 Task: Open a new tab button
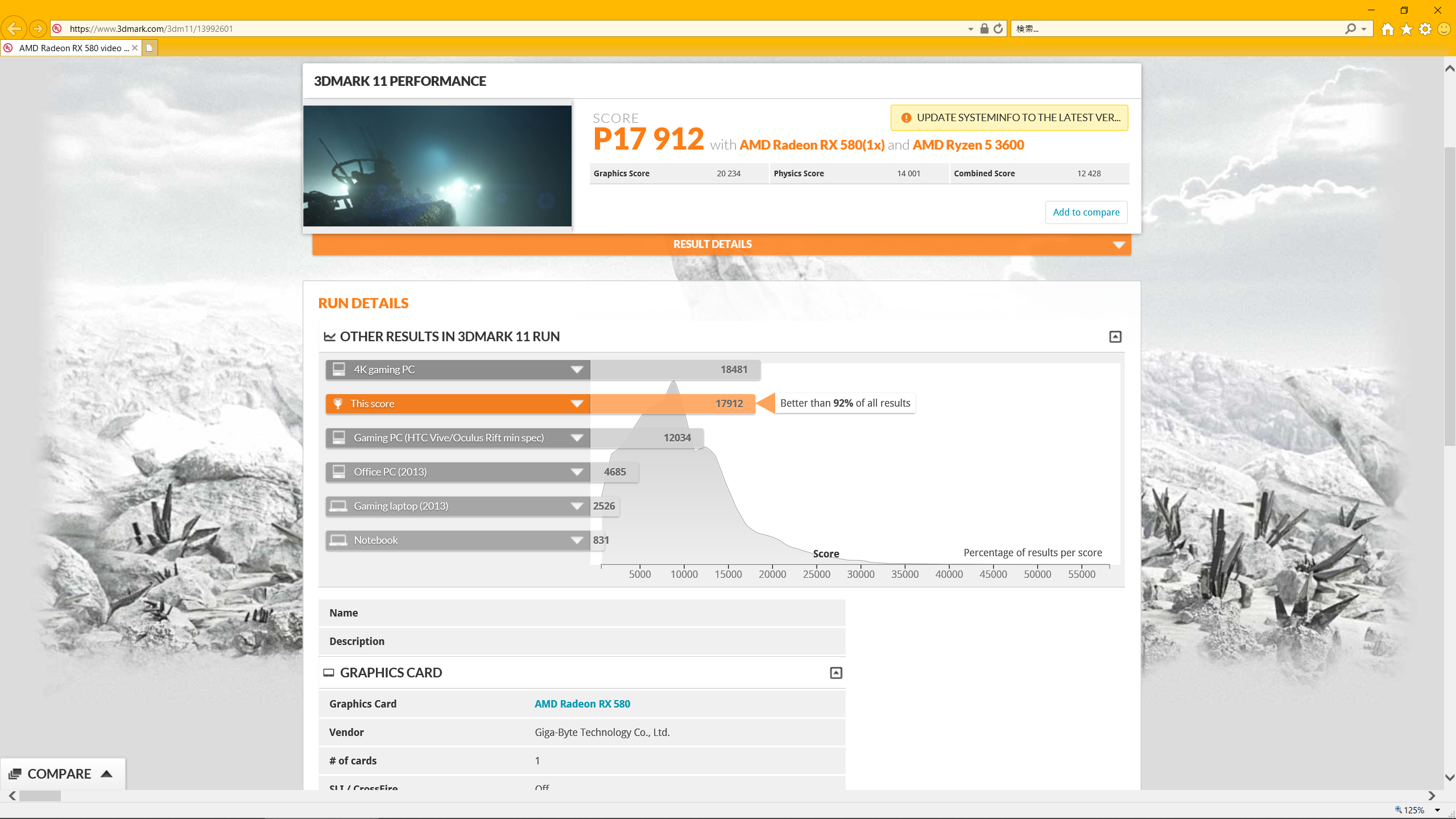point(150,48)
